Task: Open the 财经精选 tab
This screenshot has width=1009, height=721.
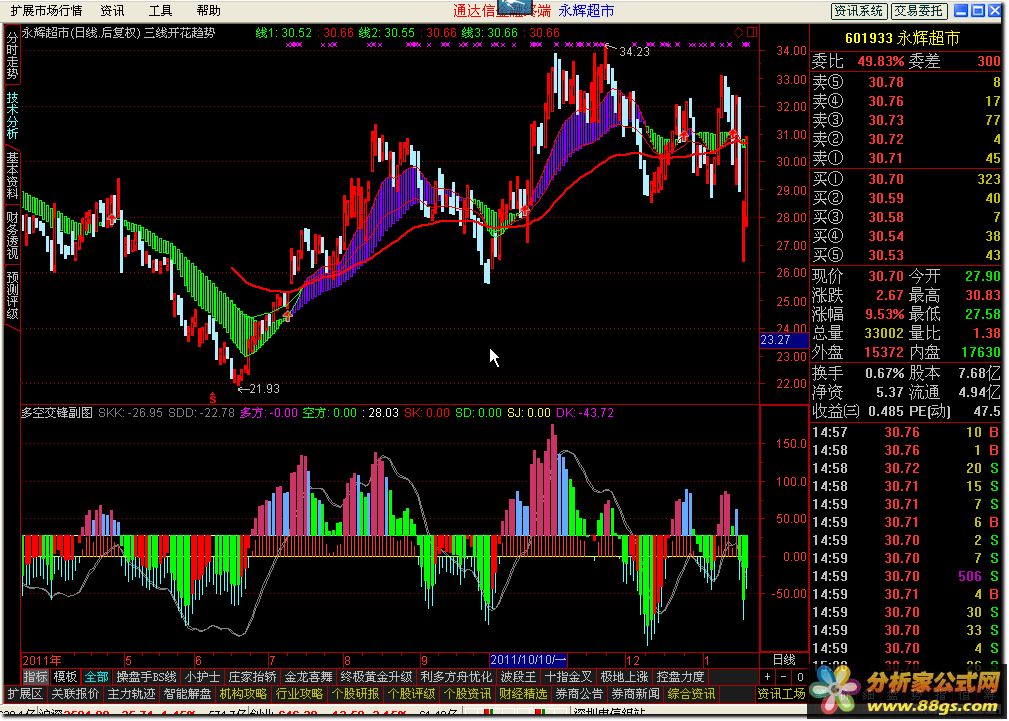Action: [523, 694]
